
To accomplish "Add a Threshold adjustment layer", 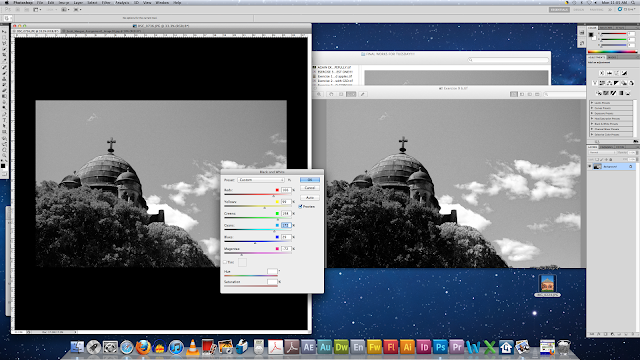I will tap(613, 93).
